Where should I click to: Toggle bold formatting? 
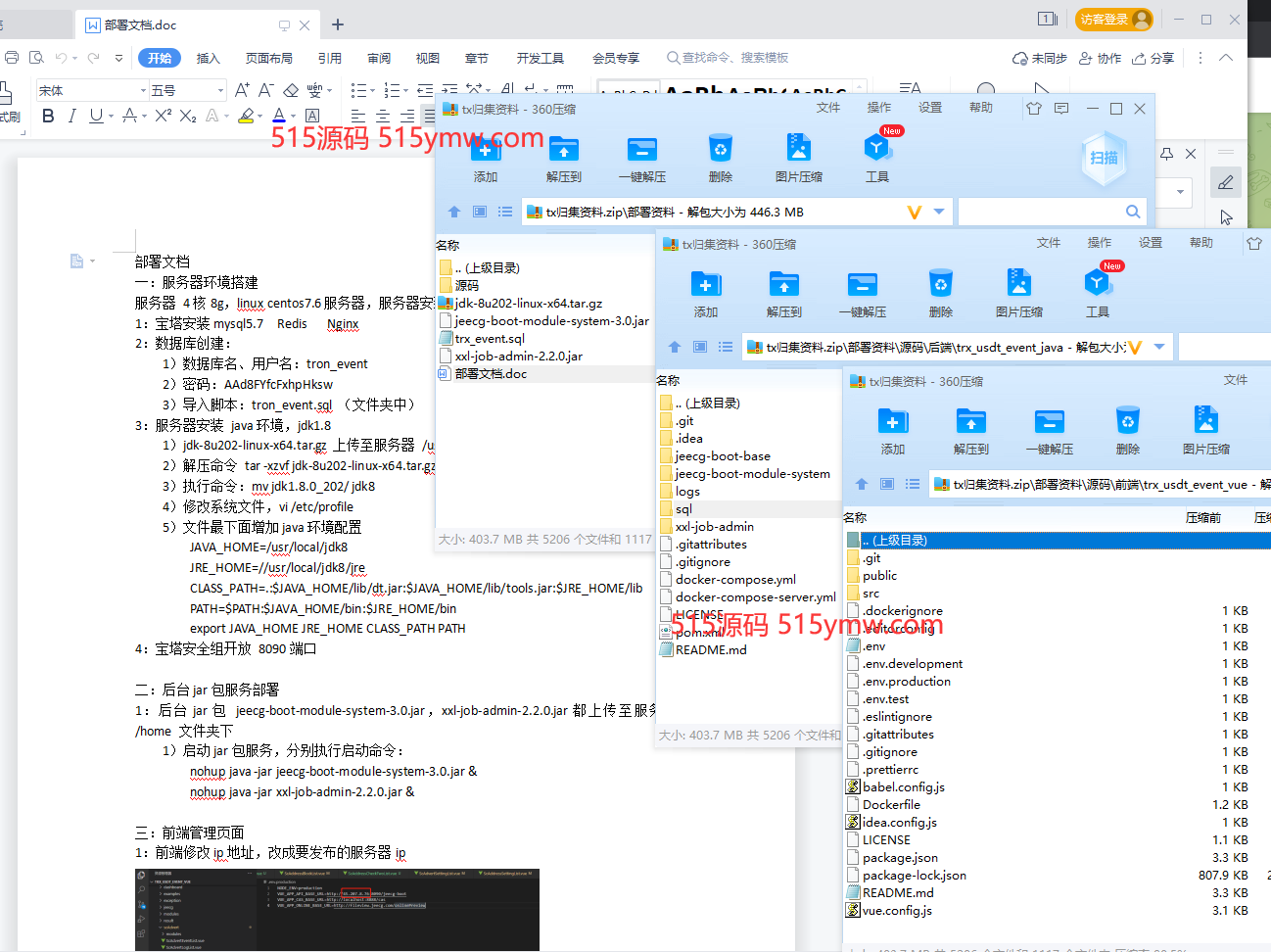tap(48, 116)
